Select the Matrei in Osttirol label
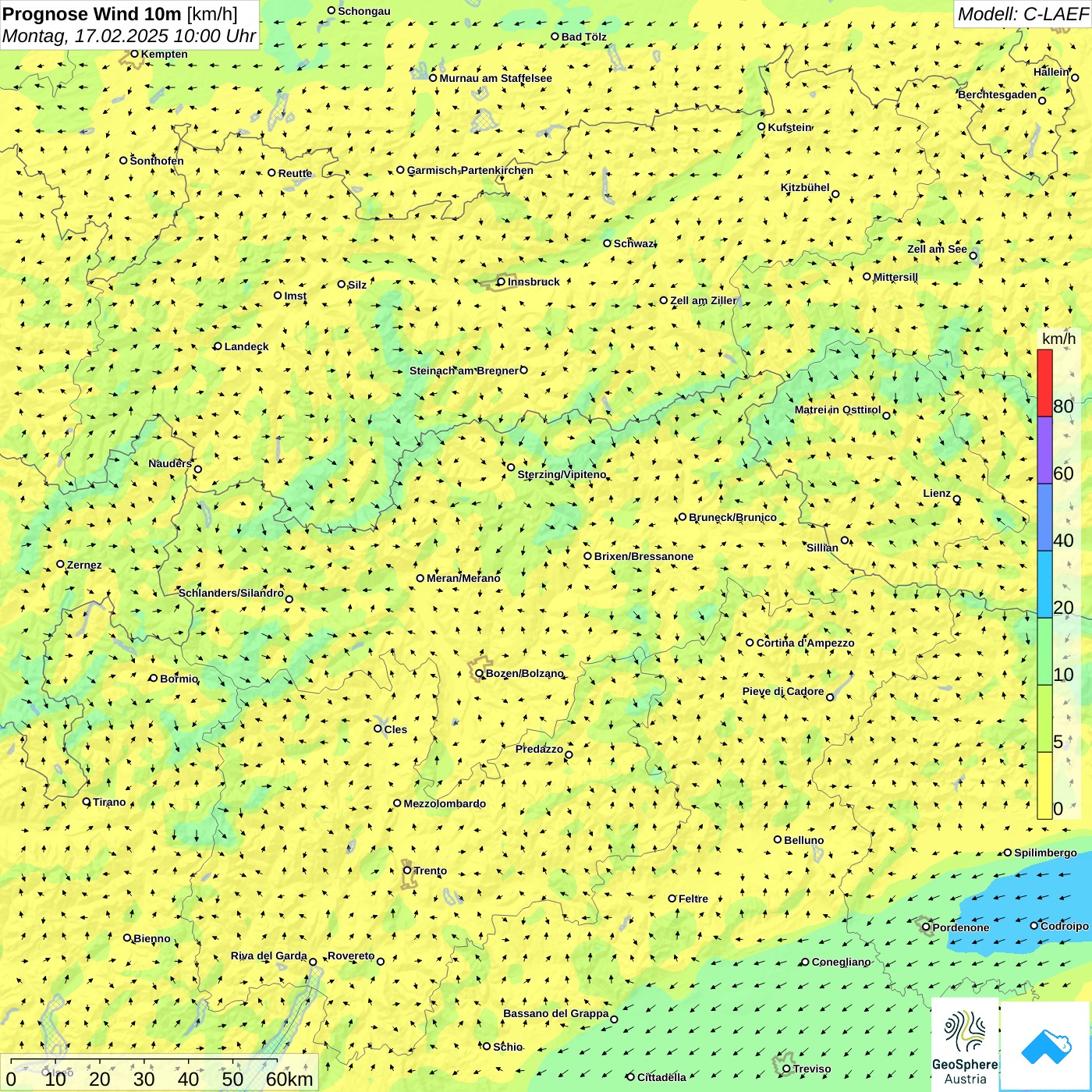Image resolution: width=1092 pixels, height=1092 pixels. 838,409
